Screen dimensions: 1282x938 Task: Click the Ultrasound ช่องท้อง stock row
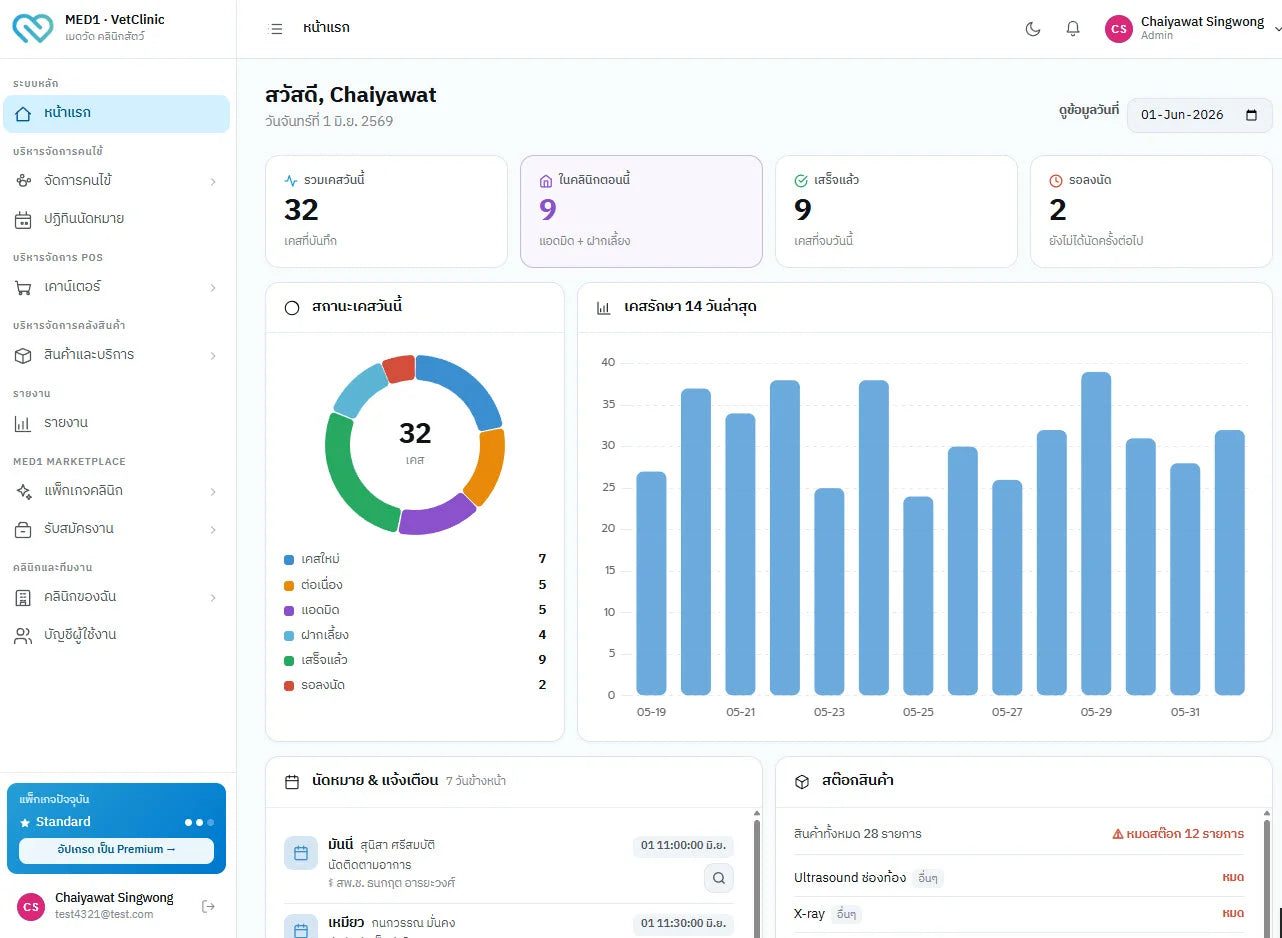(1019, 878)
